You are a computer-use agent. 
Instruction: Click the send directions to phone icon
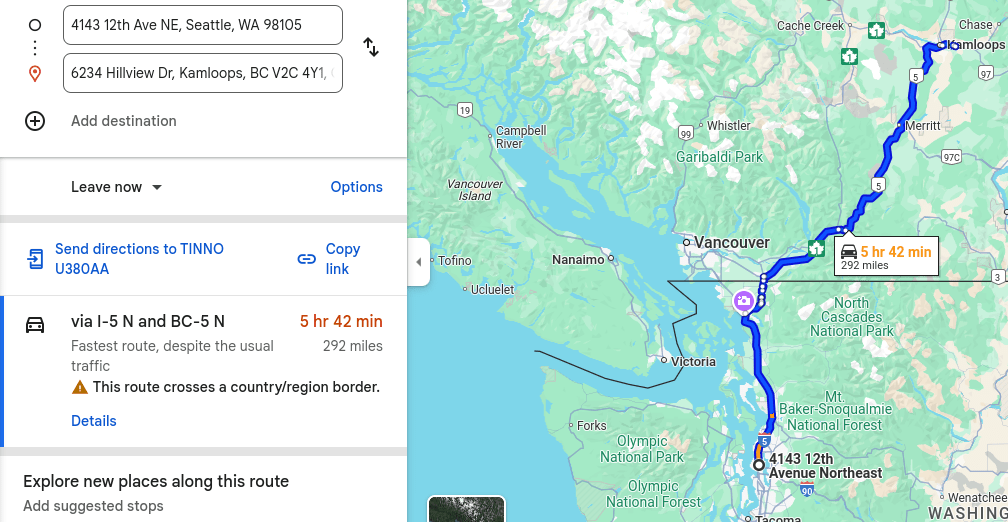[35, 259]
